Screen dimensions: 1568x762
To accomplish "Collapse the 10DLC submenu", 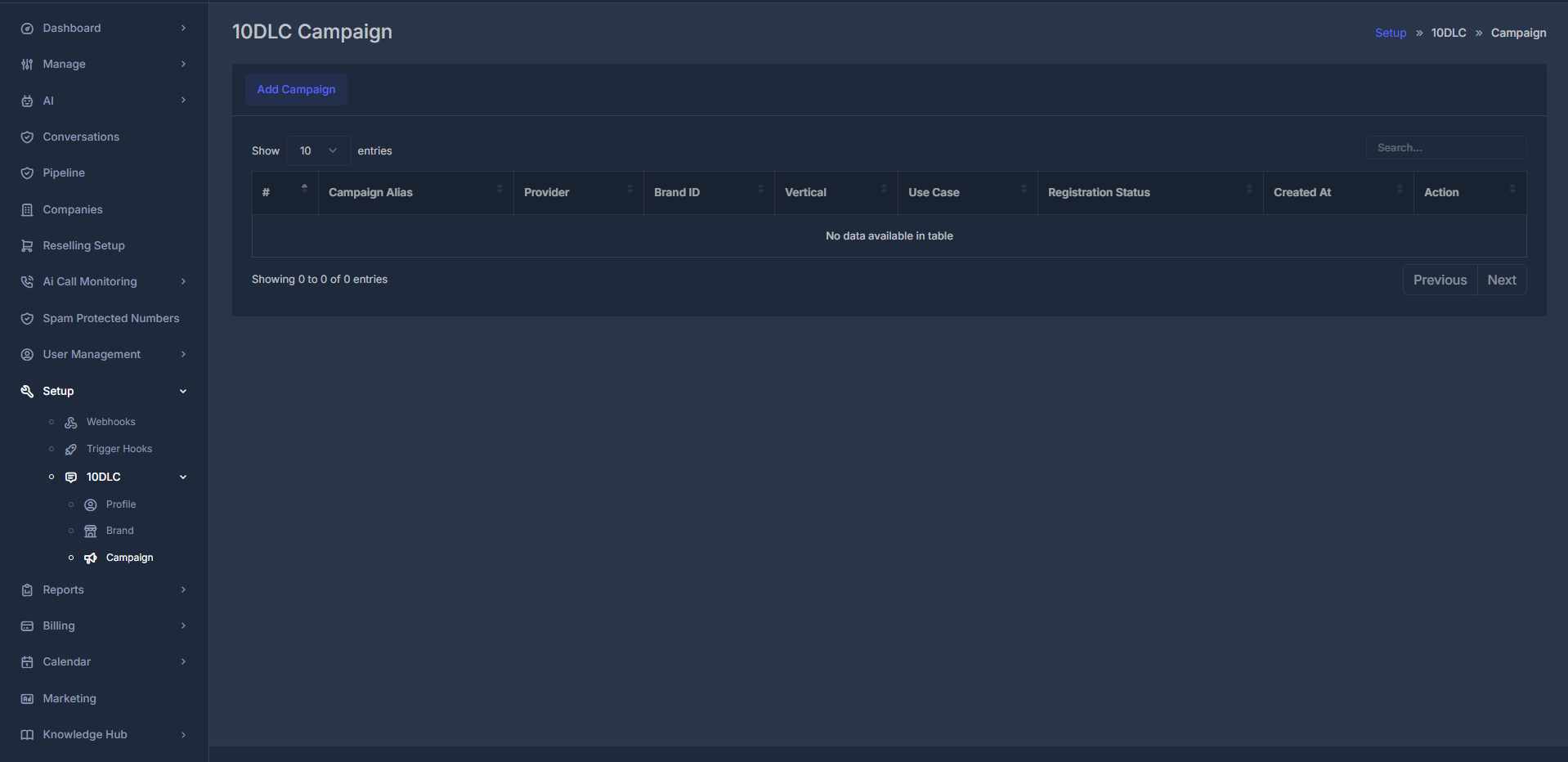I will 183,477.
